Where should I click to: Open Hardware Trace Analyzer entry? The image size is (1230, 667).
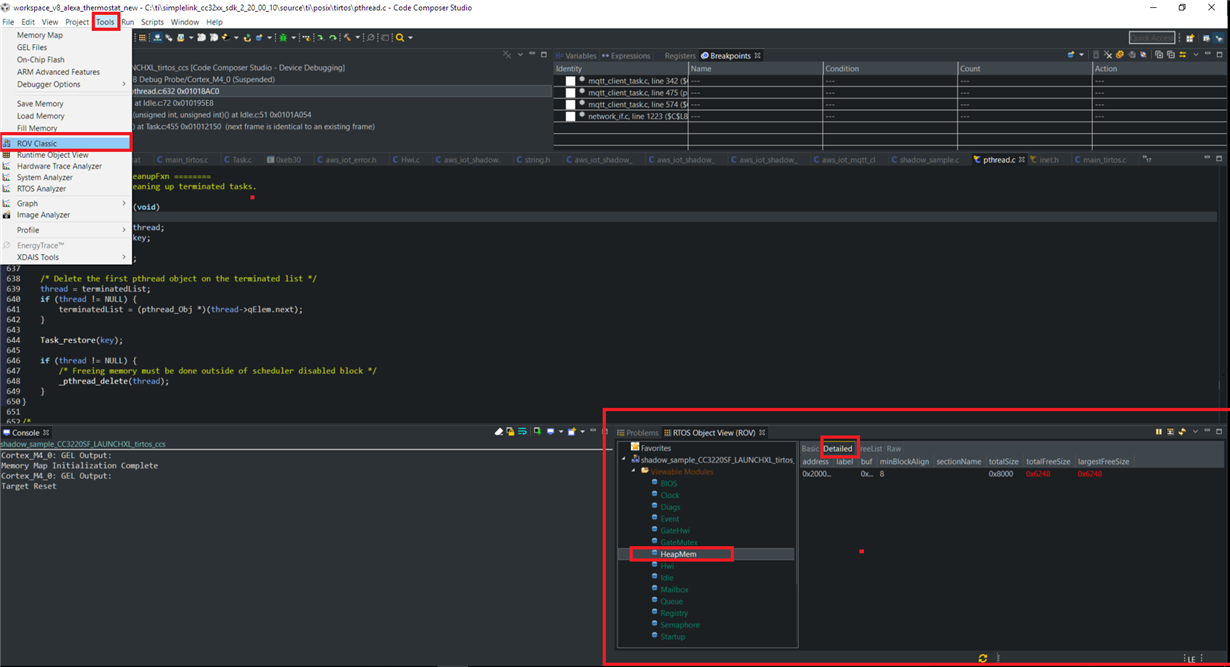(66, 166)
